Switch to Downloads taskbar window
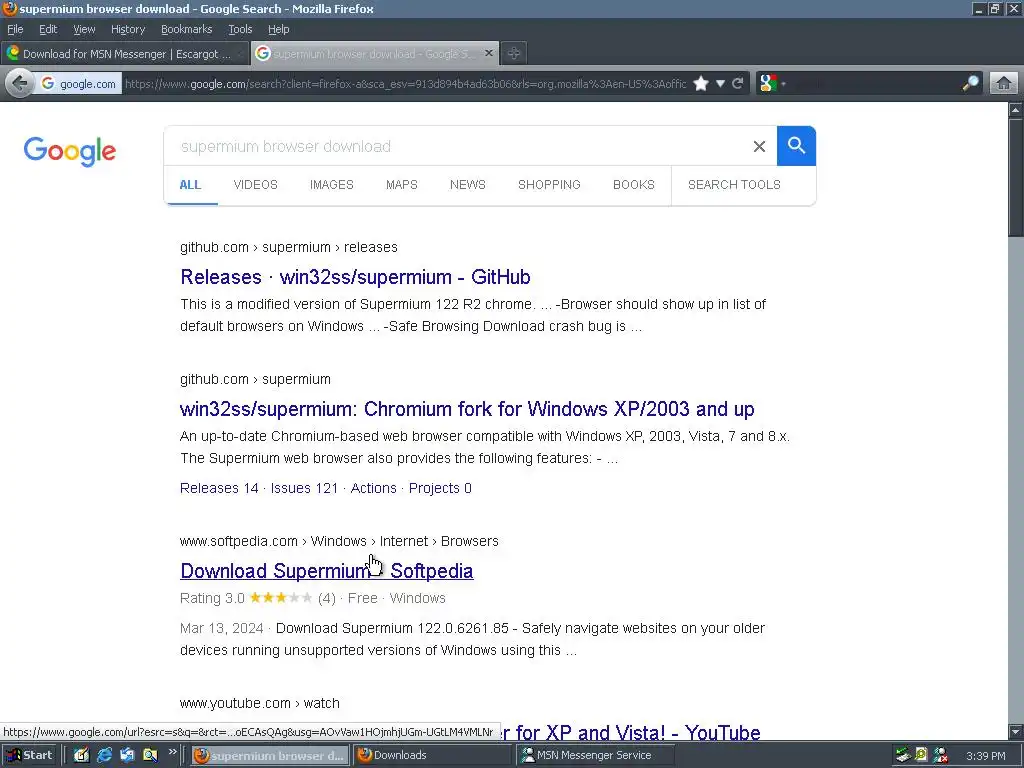This screenshot has height=768, width=1024. 432,755
